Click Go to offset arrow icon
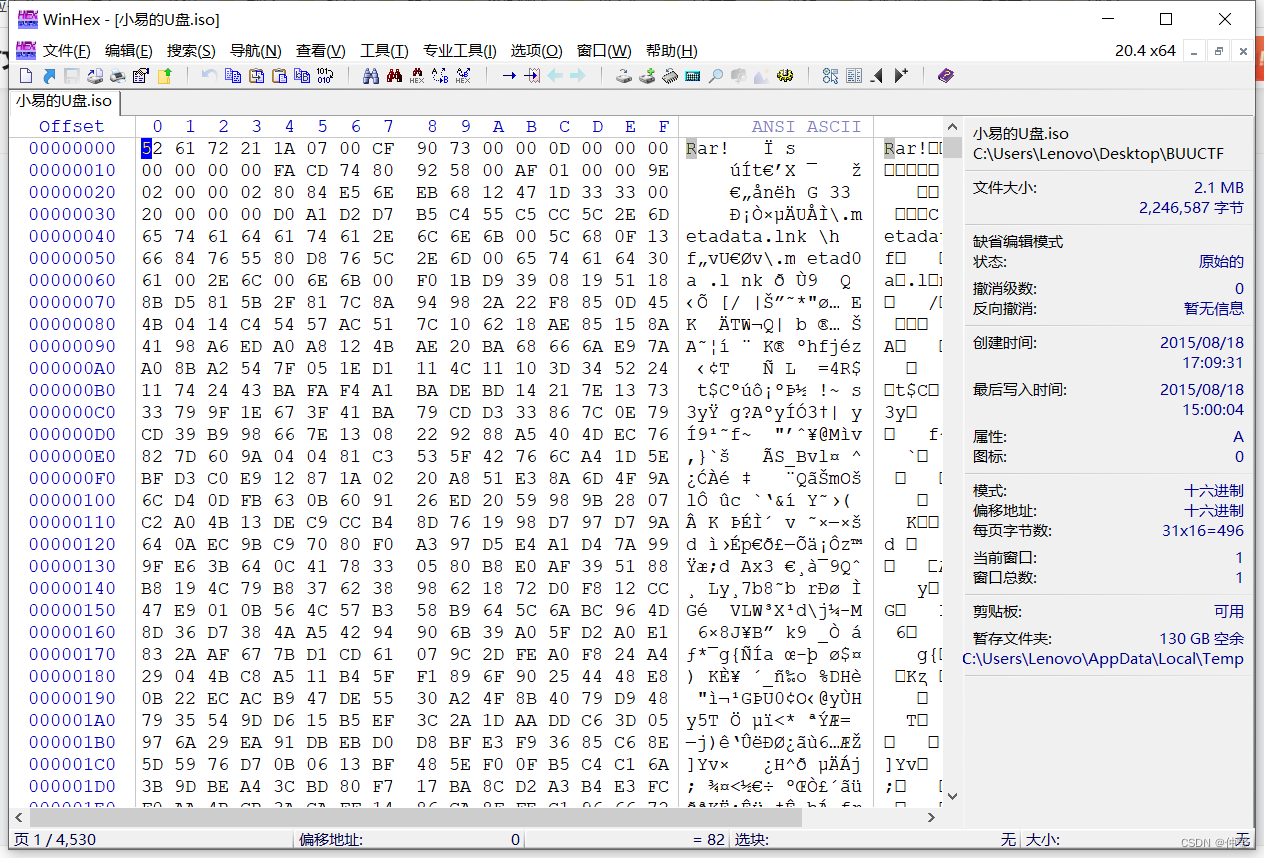This screenshot has height=858, width=1264. [509, 75]
